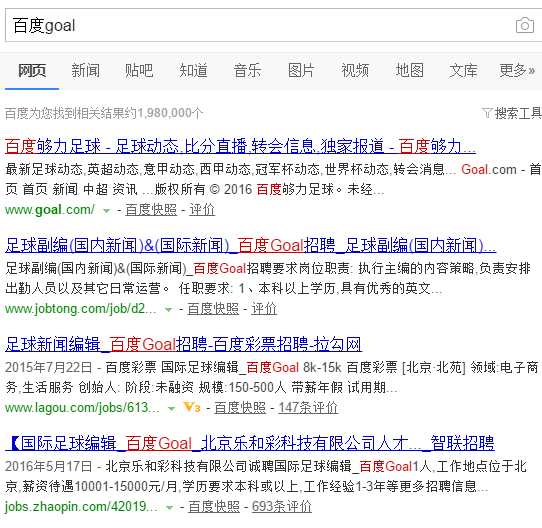The width and height of the screenshot is (542, 528).
Task: Click the date 2016年5月17日 in zhaopin snippet
Action: (x=49, y=466)
